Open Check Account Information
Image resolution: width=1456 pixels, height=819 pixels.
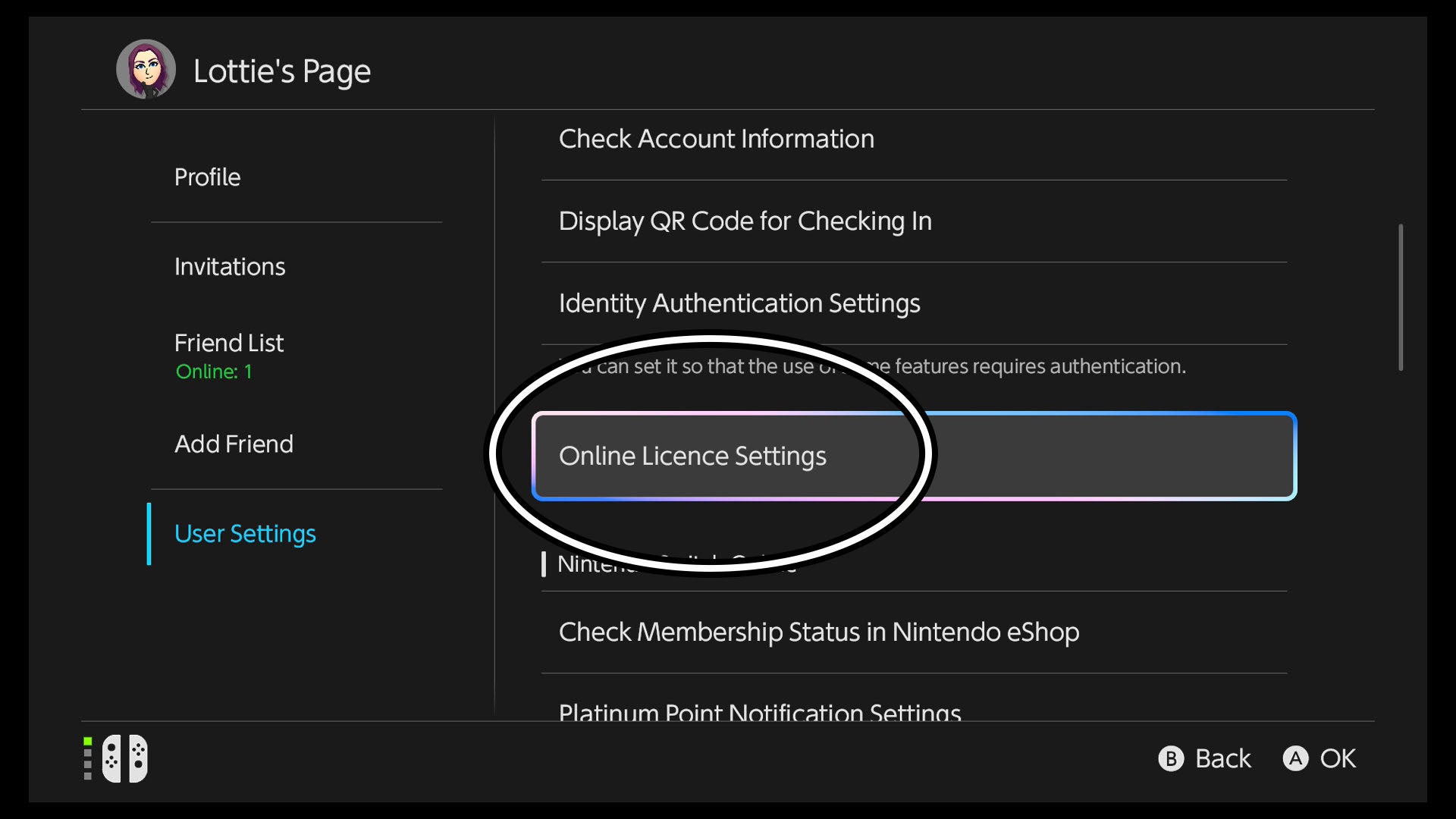click(x=716, y=140)
